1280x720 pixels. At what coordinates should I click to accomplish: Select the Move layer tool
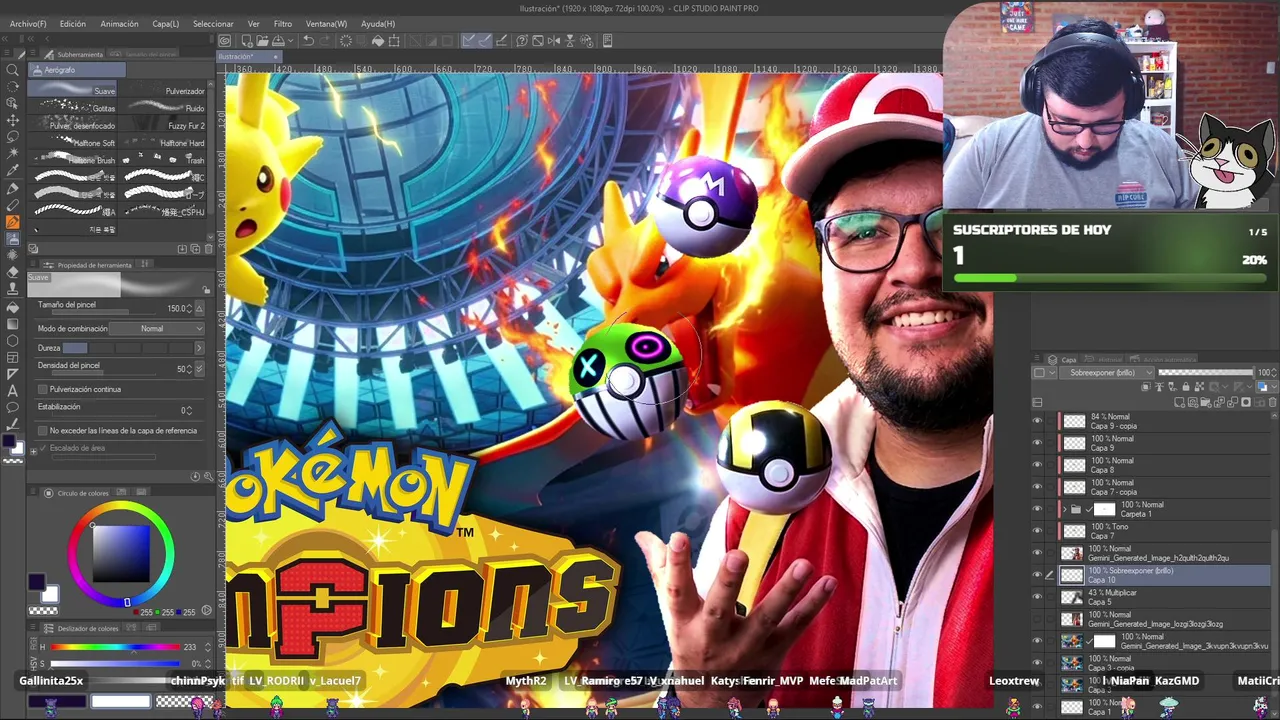point(11,119)
